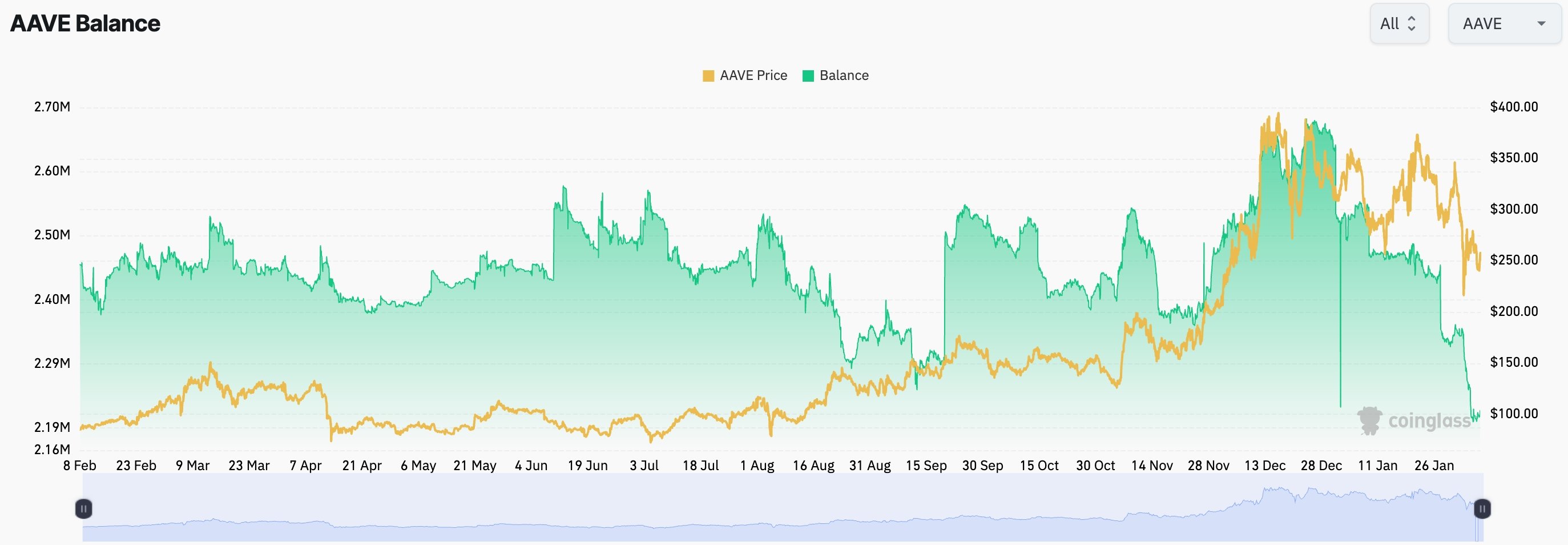Click the $200.00 price axis label
Image resolution: width=1568 pixels, height=545 pixels.
coord(1514,311)
